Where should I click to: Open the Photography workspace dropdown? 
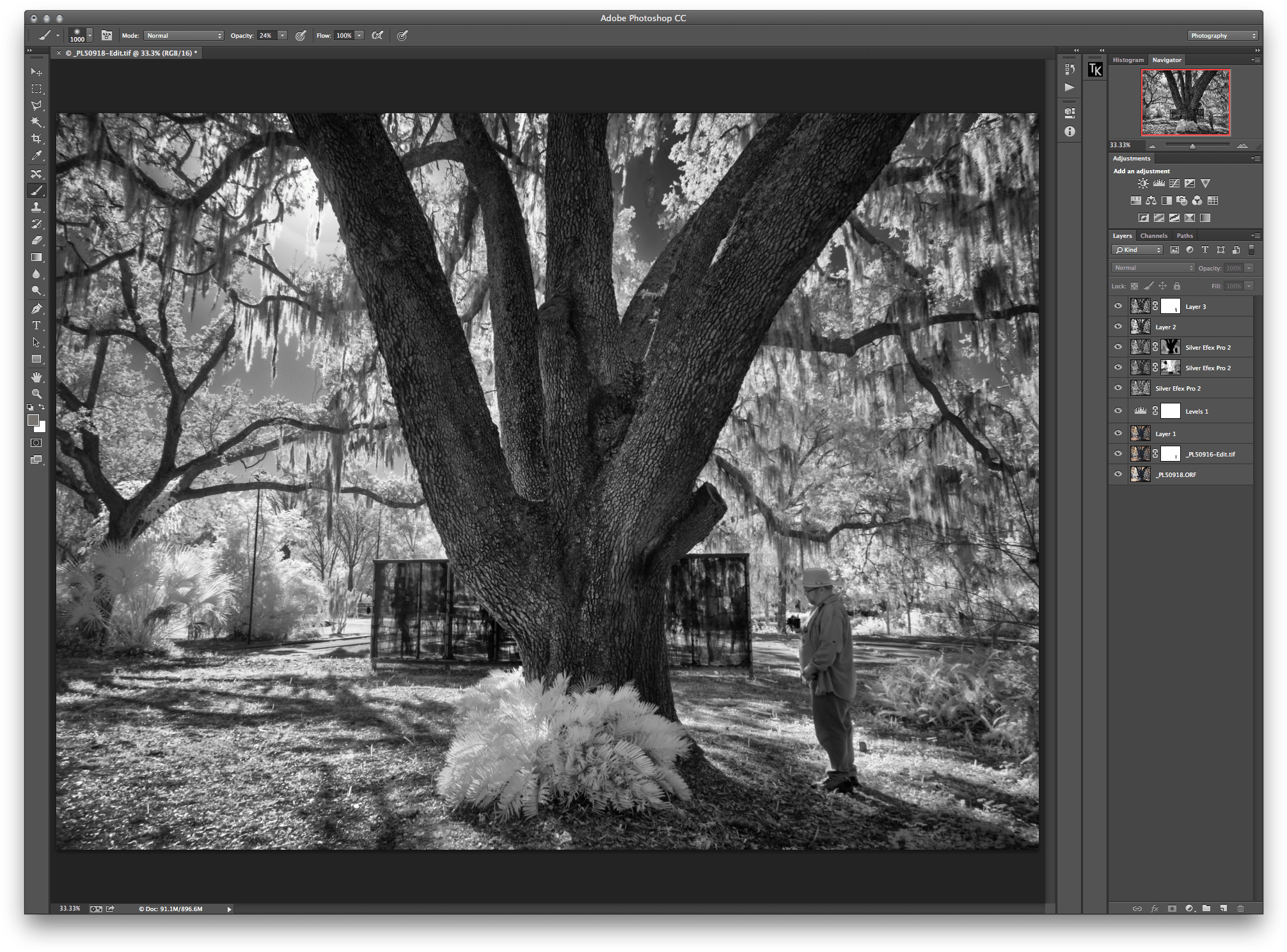(1222, 36)
